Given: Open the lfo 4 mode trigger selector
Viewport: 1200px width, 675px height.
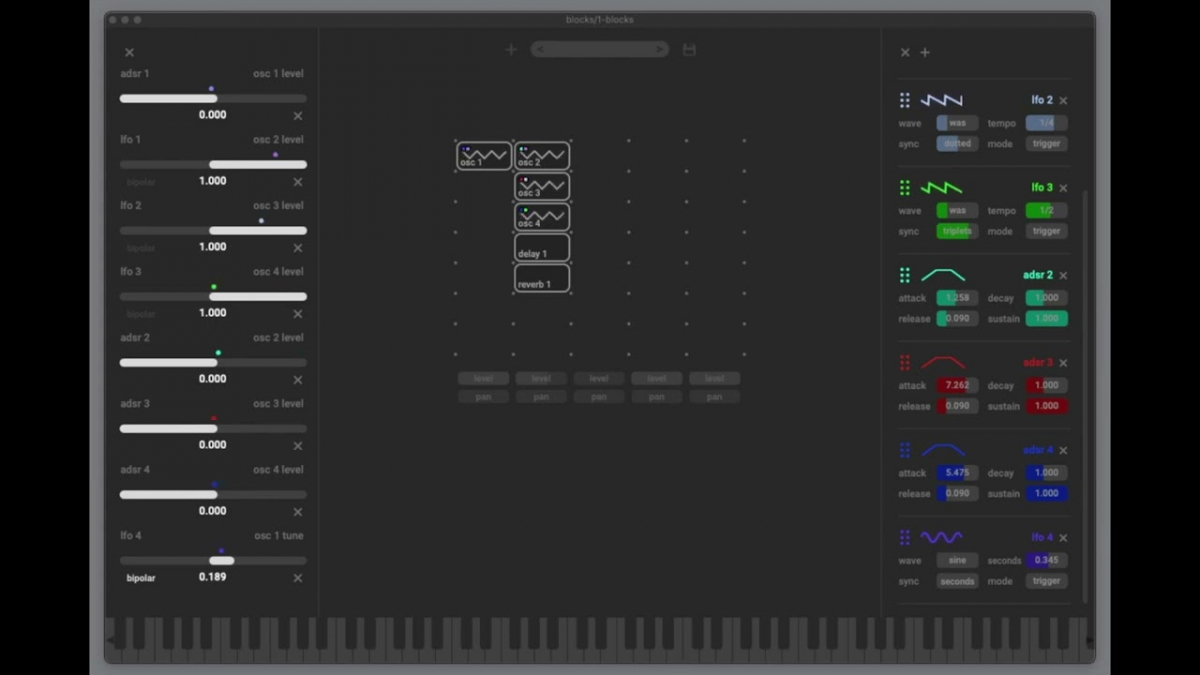Looking at the screenshot, I should [x=1046, y=581].
